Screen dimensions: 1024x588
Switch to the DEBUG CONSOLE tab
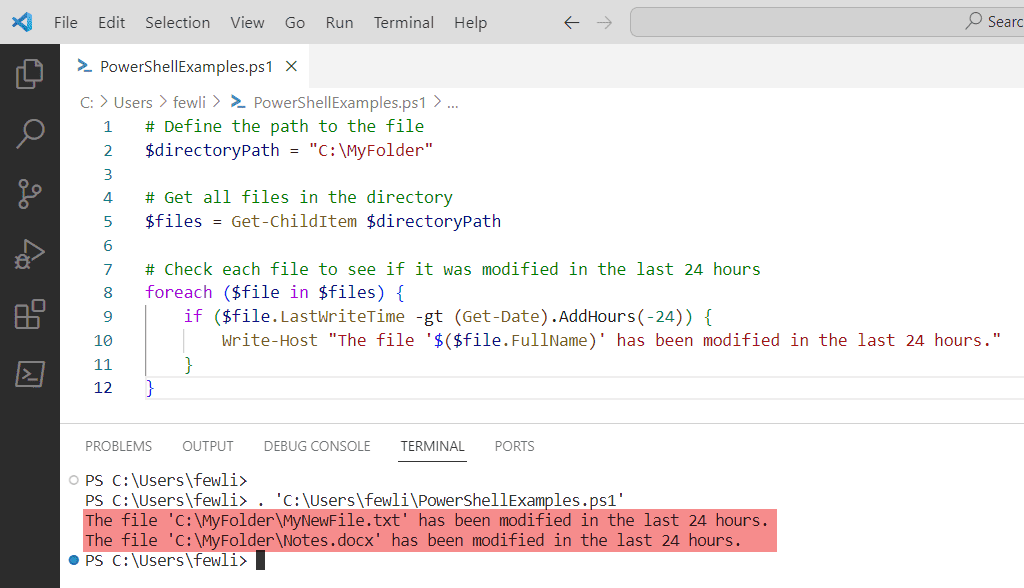(x=317, y=446)
